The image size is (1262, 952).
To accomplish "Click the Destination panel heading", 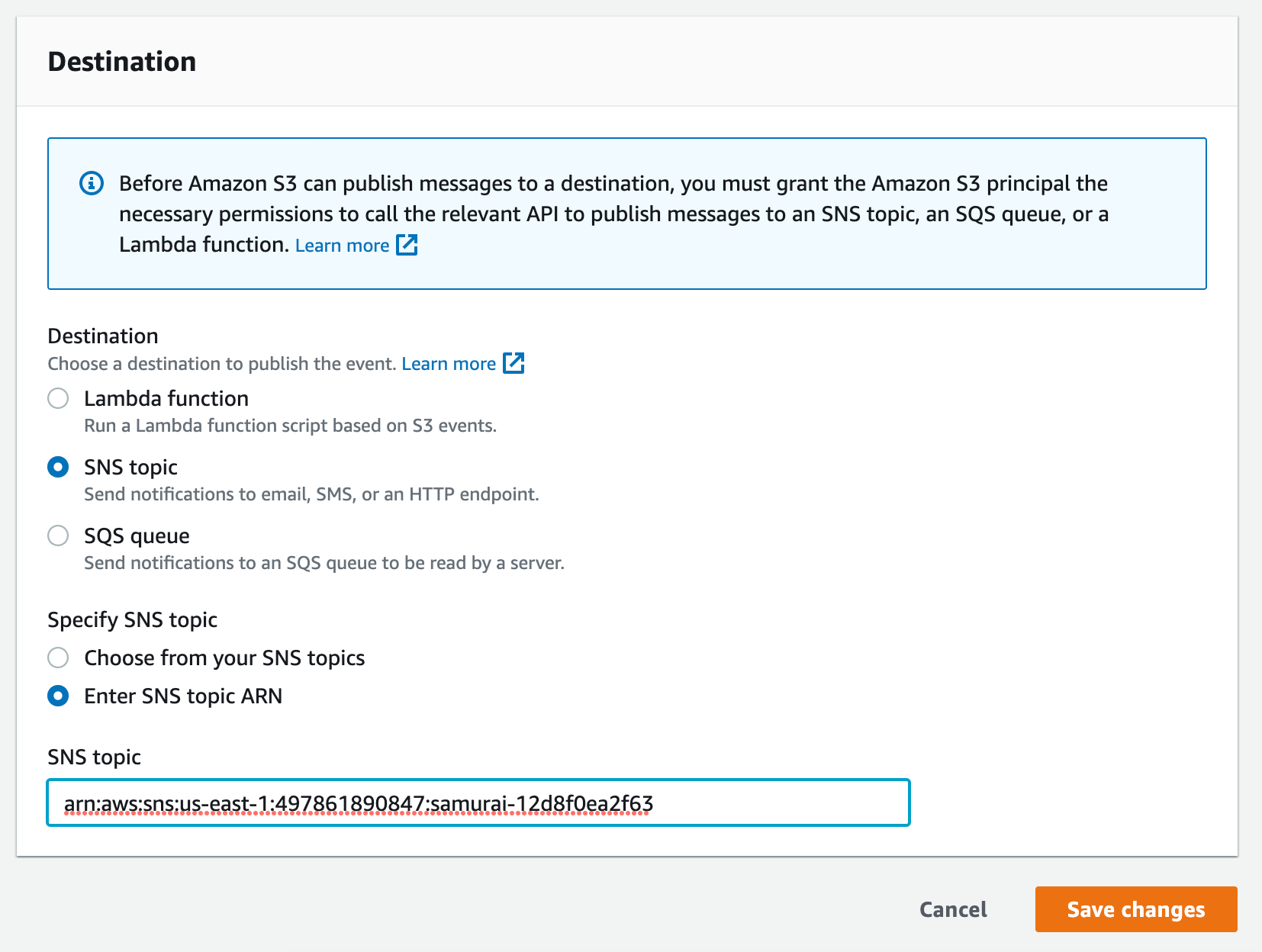I will (122, 62).
